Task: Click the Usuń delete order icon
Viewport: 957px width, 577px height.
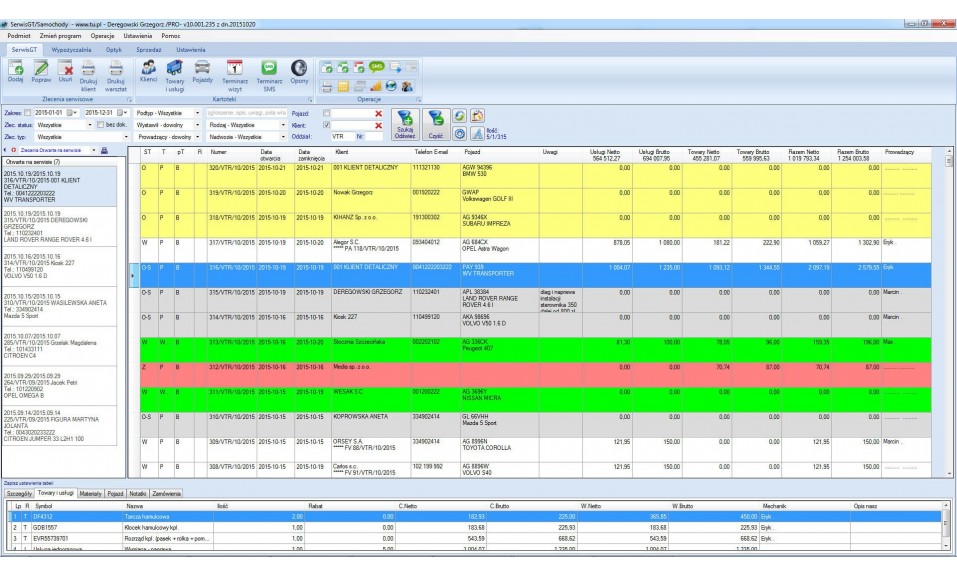Action: tap(65, 71)
